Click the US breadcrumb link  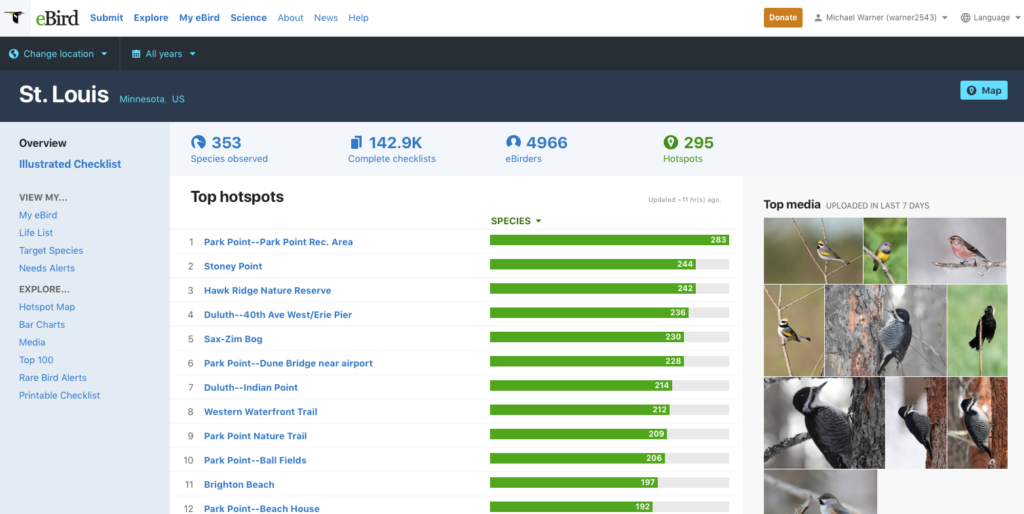(x=178, y=99)
